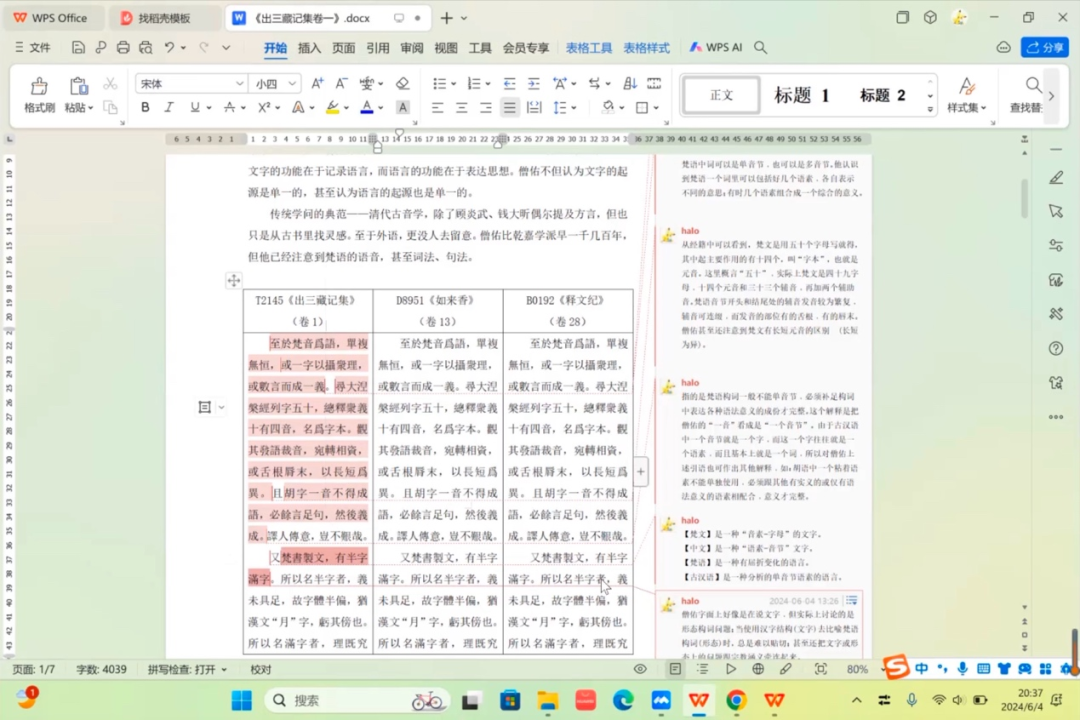Screen dimensions: 1080x720
Task: Apply the Heading 1 (标题 1) style
Action: pyautogui.click(x=802, y=94)
